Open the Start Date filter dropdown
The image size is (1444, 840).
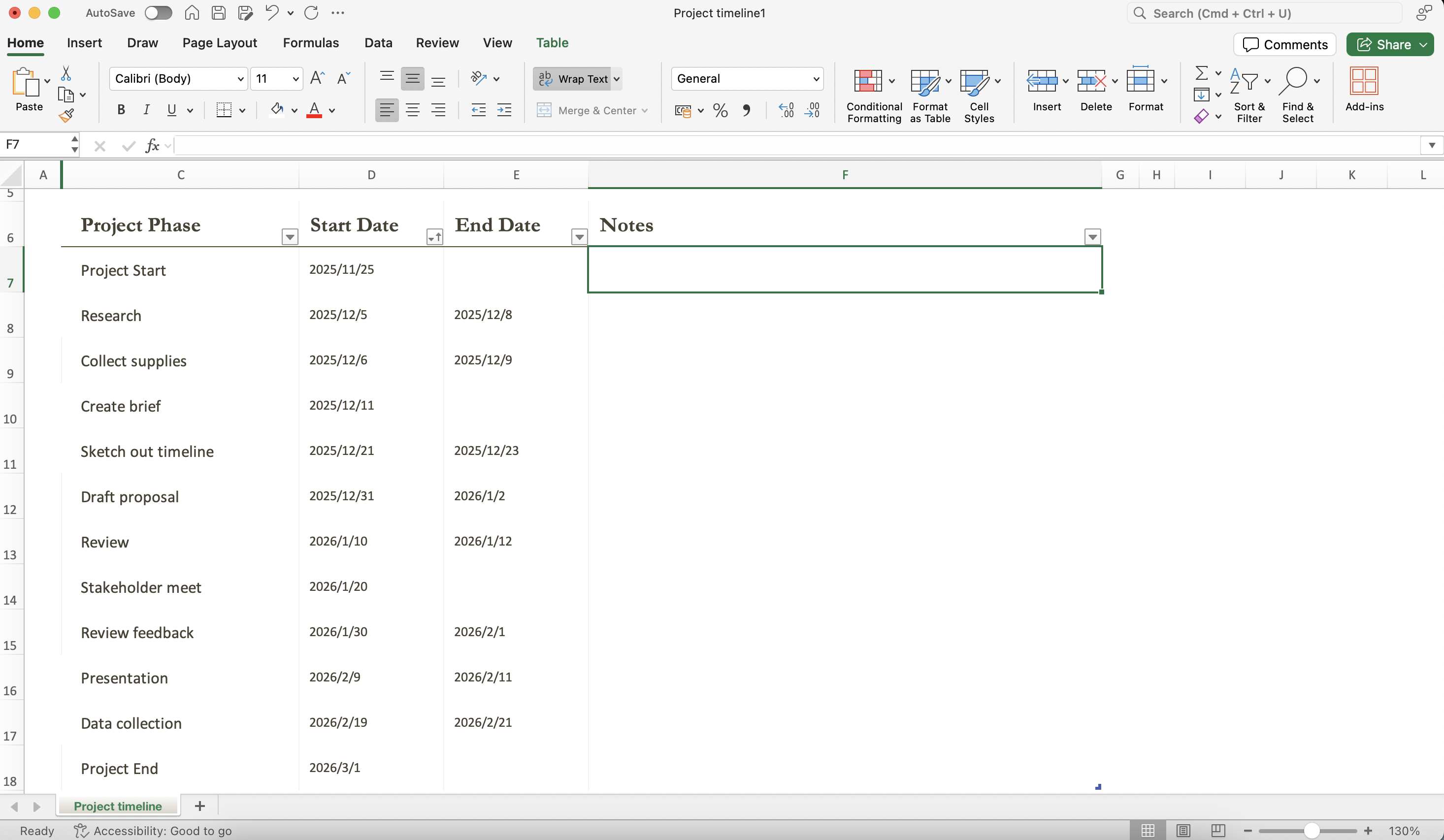pyautogui.click(x=435, y=237)
